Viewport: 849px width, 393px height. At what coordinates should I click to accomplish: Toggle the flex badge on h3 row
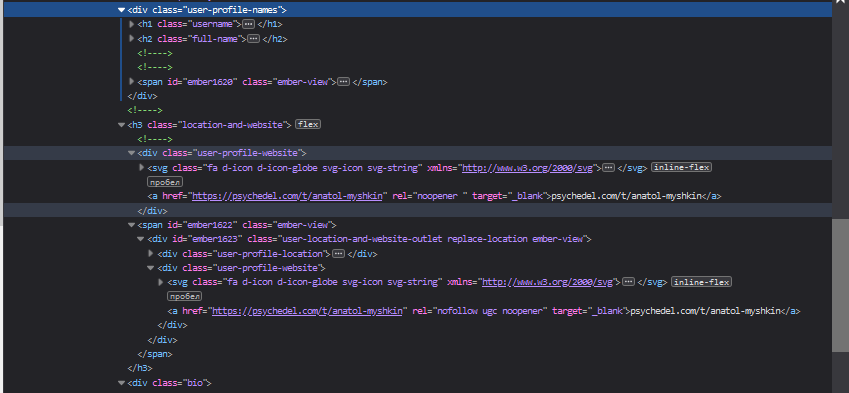point(308,125)
